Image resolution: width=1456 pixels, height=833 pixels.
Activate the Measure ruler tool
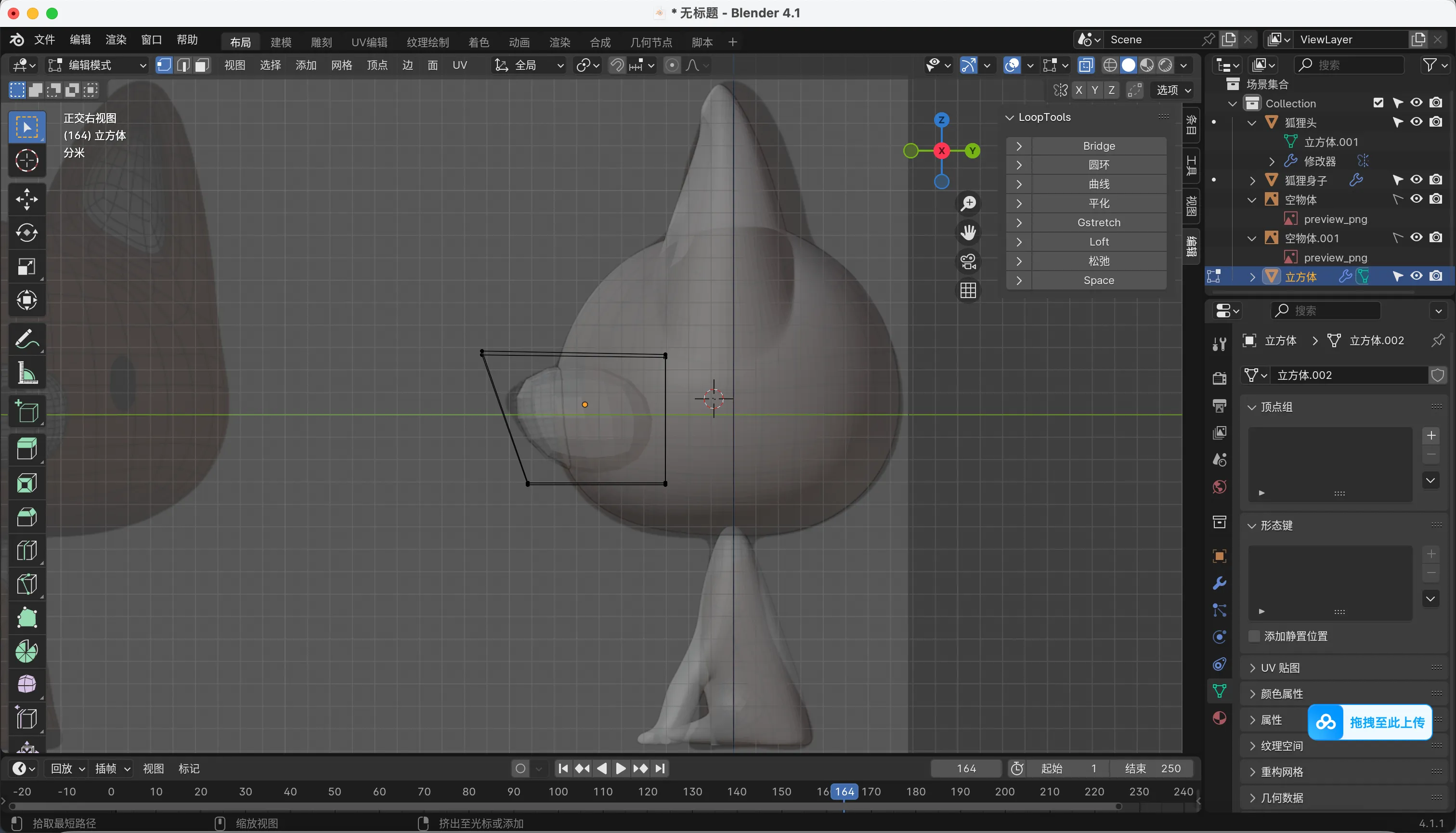coord(26,373)
